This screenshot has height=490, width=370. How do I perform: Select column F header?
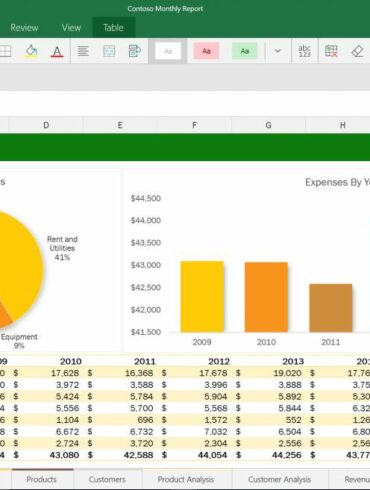(194, 125)
